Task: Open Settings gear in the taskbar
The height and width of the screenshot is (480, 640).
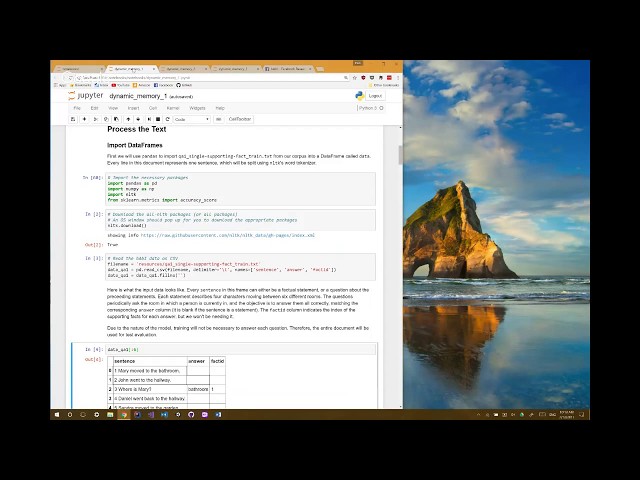Action: click(97, 415)
